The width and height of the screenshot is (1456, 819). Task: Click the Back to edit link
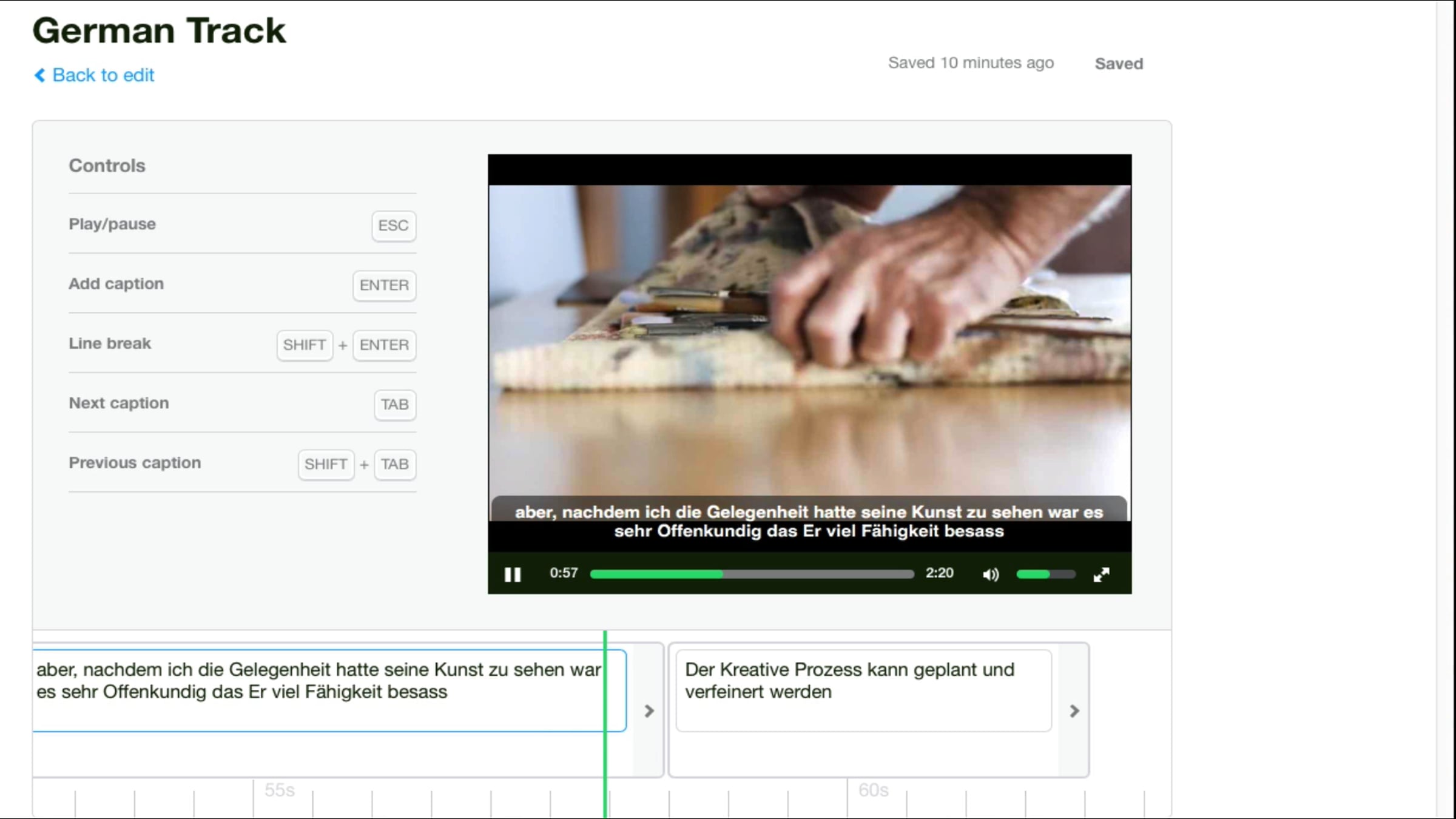pos(103,75)
